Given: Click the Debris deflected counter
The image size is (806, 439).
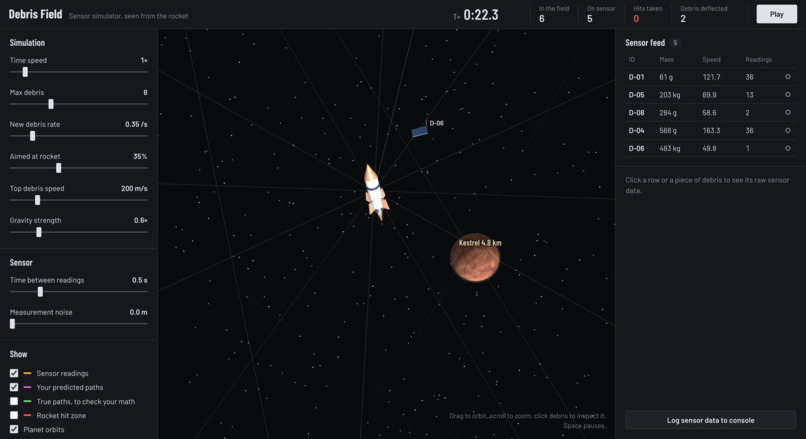Looking at the screenshot, I should (704, 14).
